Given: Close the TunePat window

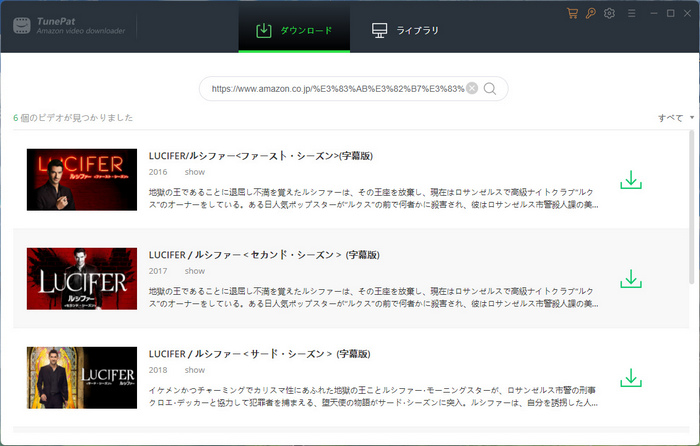Looking at the screenshot, I should [688, 13].
